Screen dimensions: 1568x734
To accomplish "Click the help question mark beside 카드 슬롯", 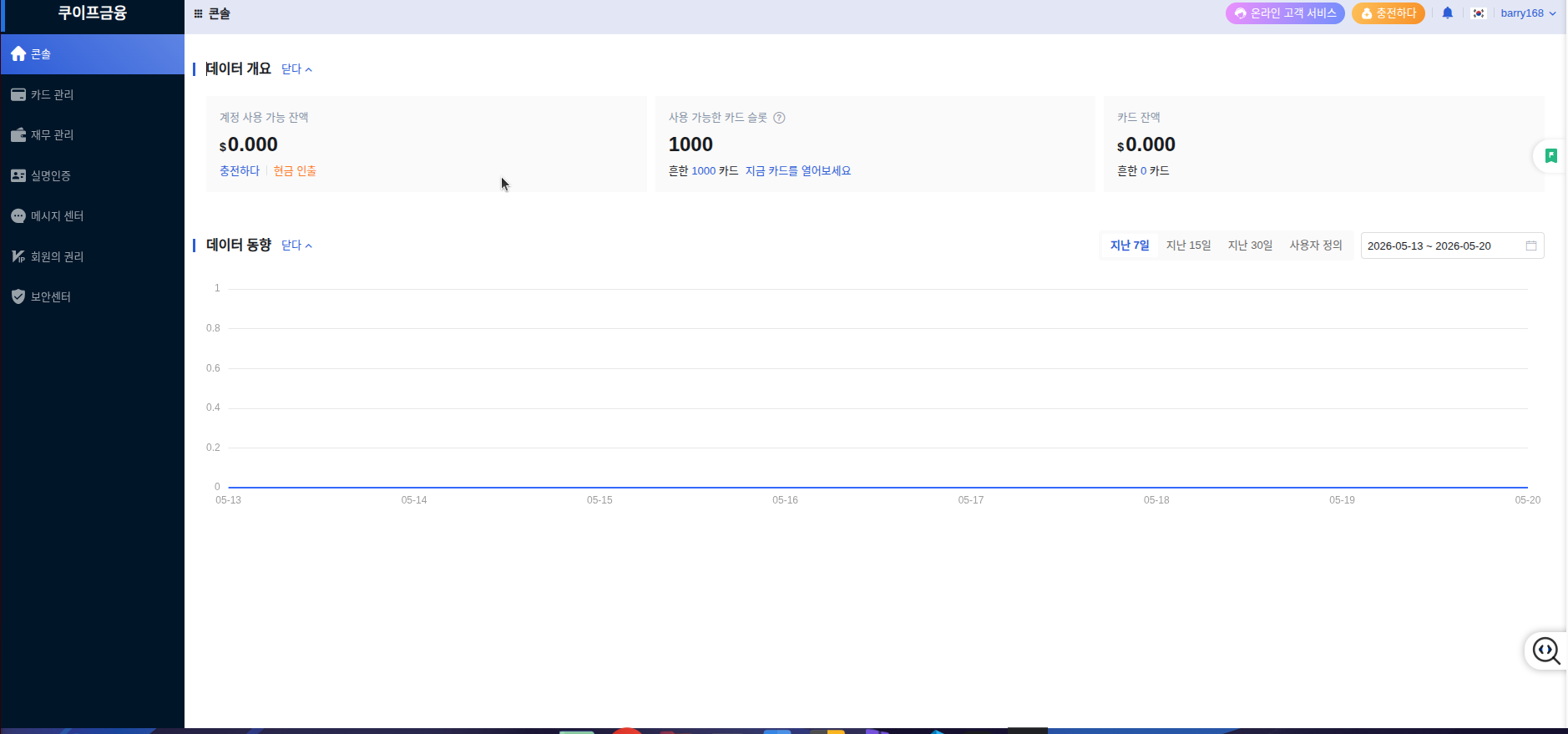I will (779, 118).
